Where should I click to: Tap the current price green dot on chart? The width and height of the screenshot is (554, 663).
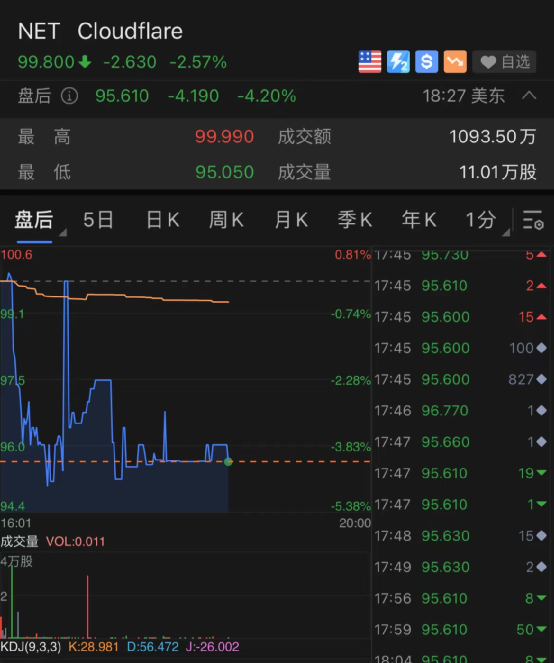[x=228, y=462]
